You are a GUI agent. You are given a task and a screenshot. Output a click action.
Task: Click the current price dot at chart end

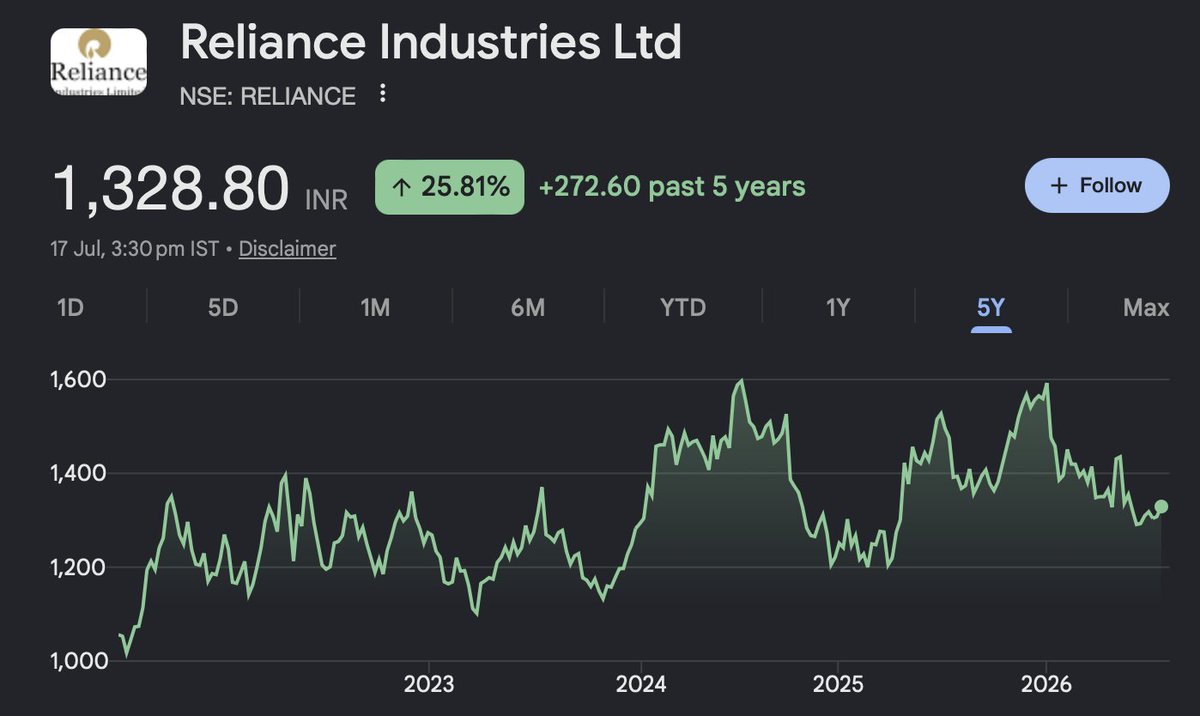pyautogui.click(x=1161, y=506)
